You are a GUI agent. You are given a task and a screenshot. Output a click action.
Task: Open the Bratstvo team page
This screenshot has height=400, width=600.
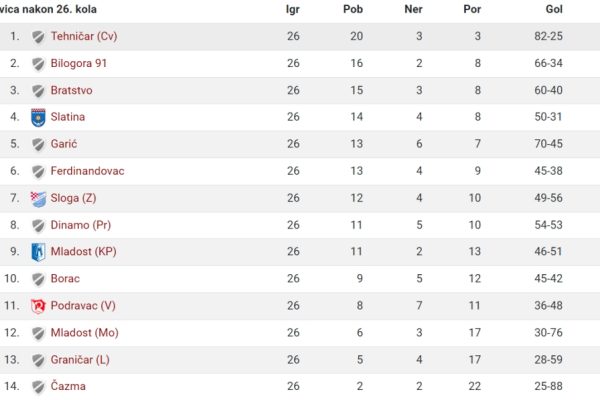(72, 90)
